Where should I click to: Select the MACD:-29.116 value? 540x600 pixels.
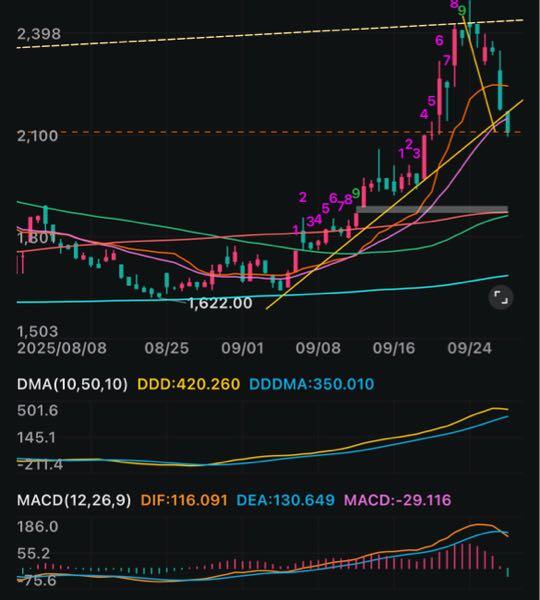[x=398, y=500]
